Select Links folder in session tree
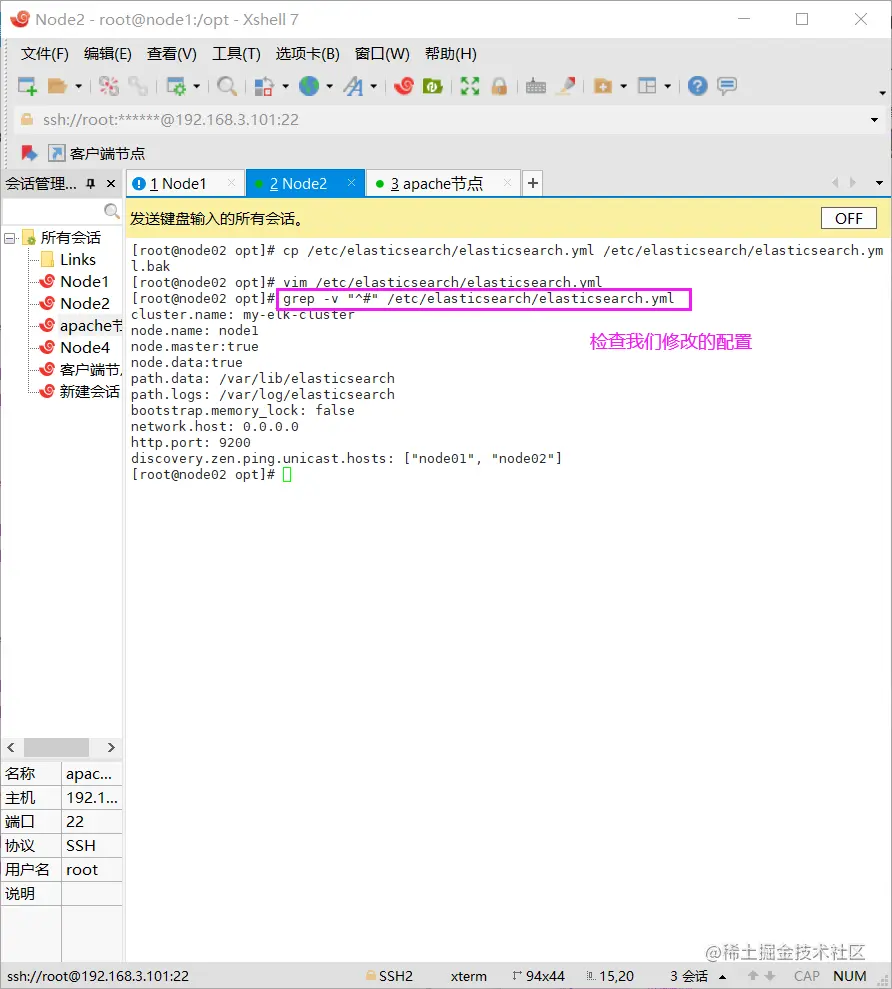Image resolution: width=892 pixels, height=989 pixels. pos(78,260)
